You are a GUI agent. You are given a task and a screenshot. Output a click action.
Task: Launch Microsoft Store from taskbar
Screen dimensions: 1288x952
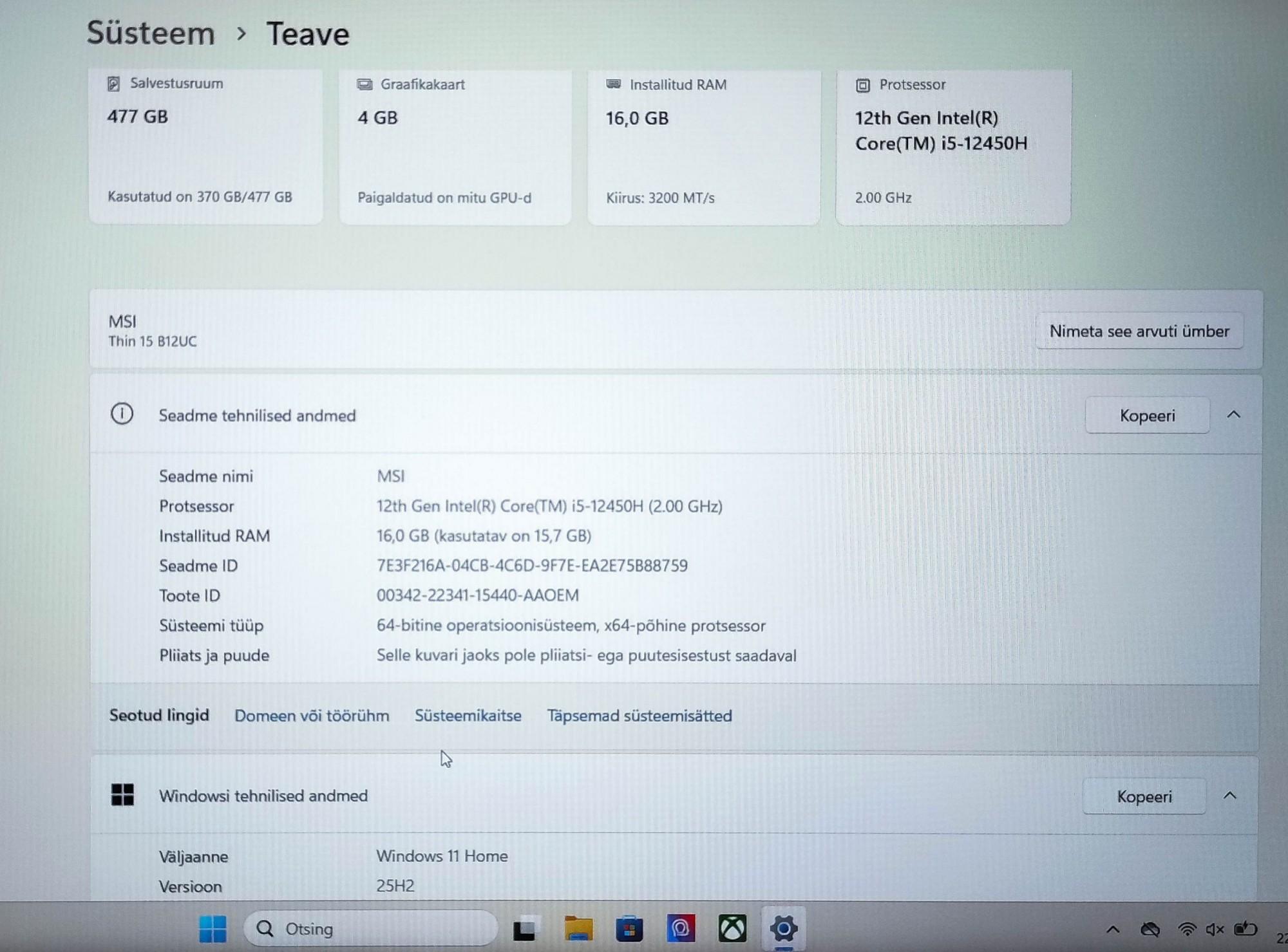tap(629, 929)
